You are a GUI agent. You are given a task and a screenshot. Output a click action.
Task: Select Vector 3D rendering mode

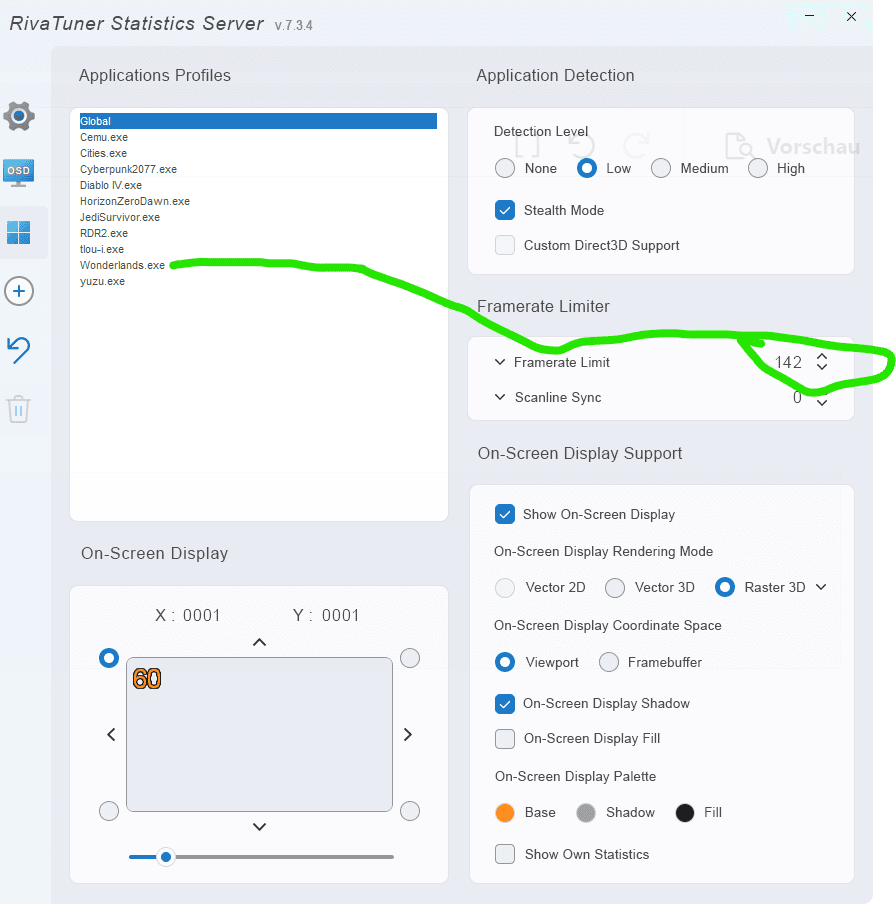(x=615, y=588)
